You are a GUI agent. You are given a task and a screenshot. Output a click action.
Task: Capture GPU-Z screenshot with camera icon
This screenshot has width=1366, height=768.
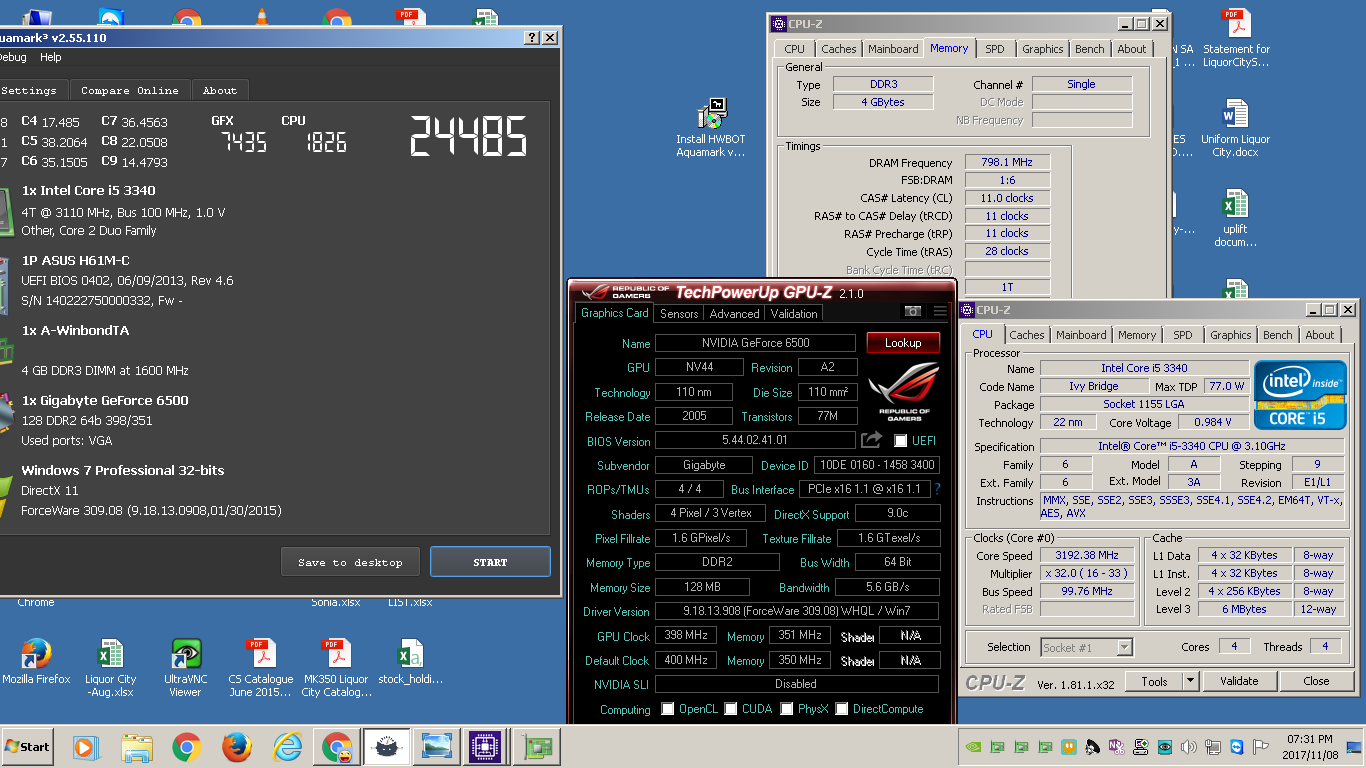[912, 312]
